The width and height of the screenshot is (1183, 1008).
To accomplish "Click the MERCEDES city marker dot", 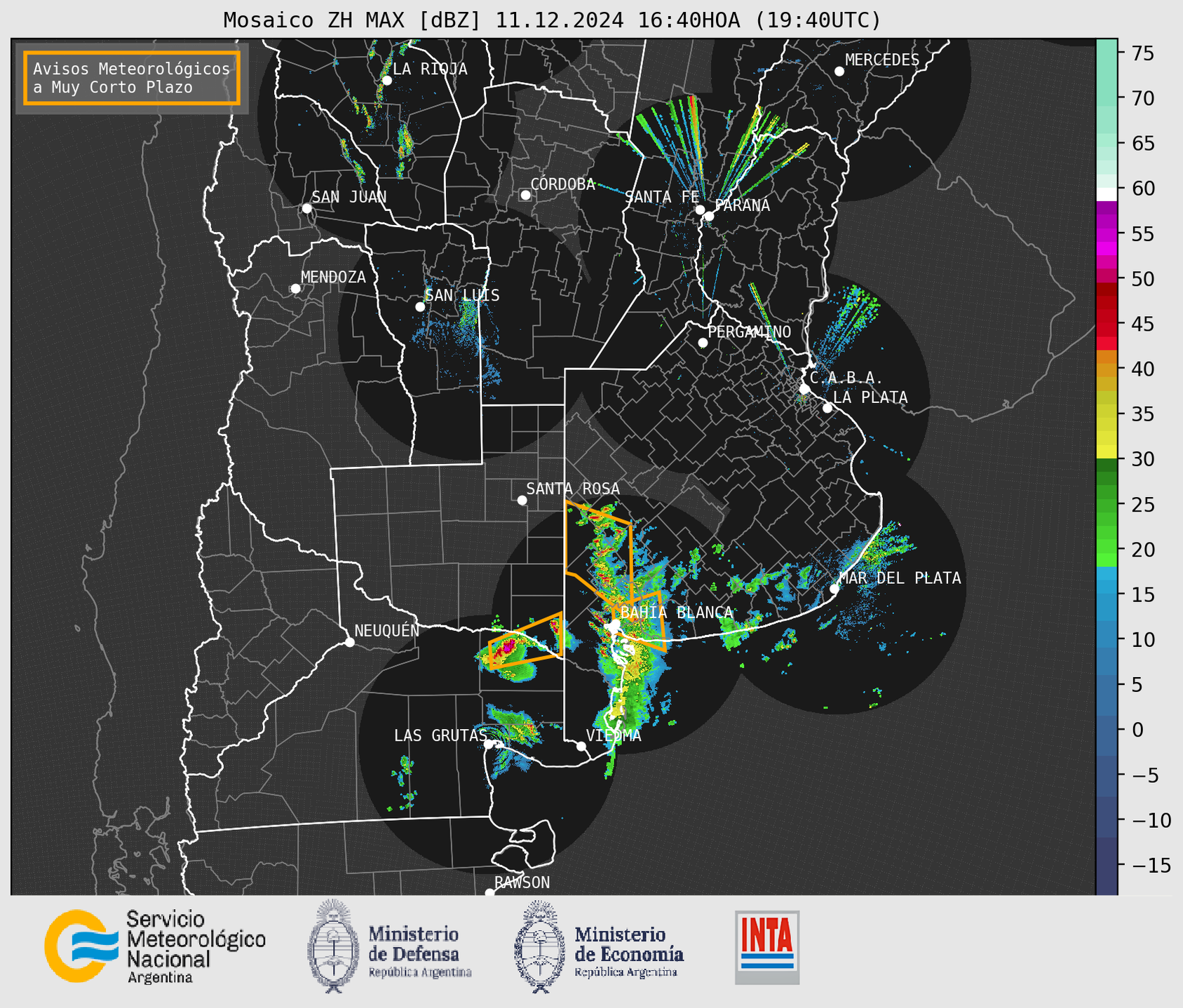I will (839, 71).
